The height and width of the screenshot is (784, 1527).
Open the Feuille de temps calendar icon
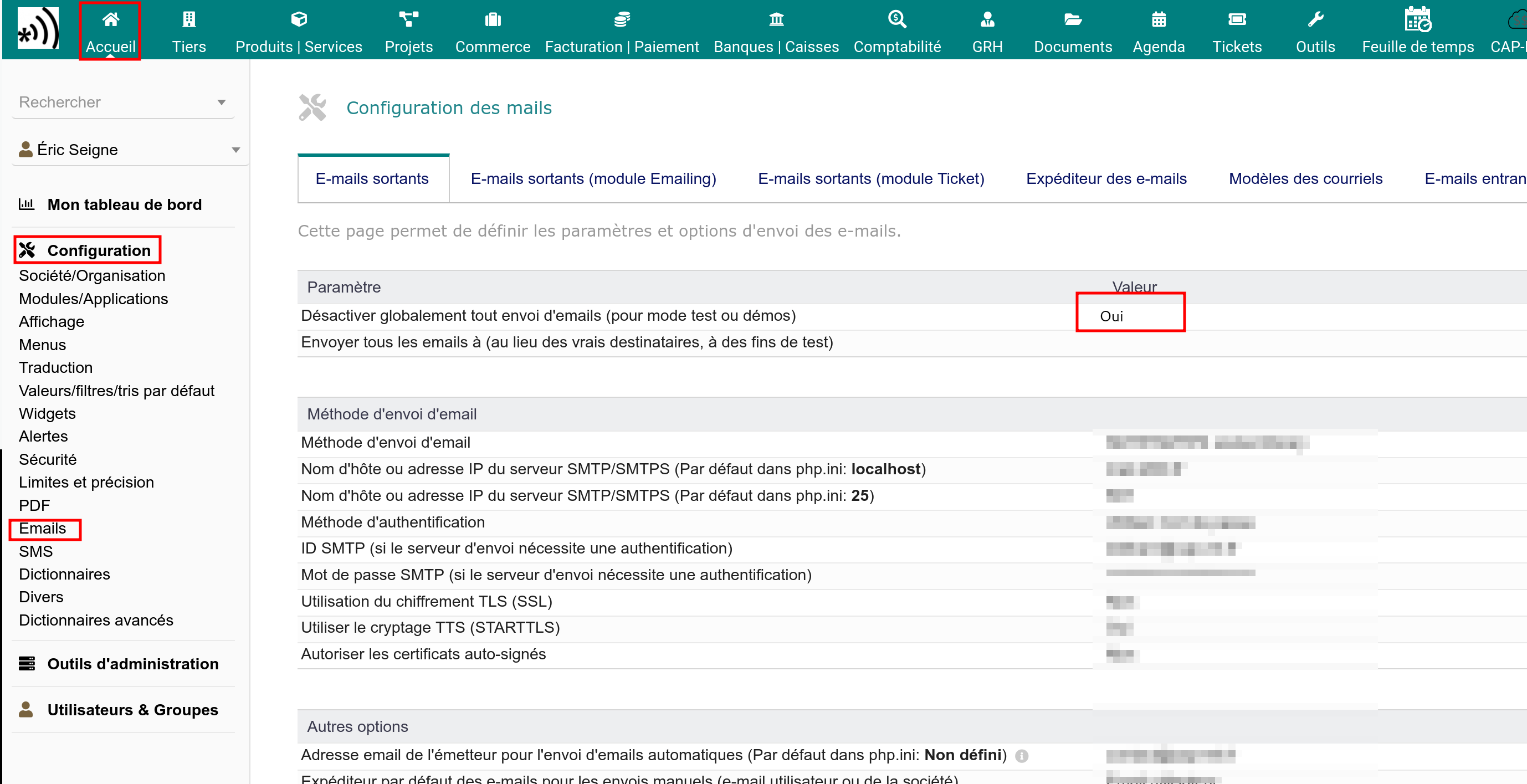pos(1417,19)
